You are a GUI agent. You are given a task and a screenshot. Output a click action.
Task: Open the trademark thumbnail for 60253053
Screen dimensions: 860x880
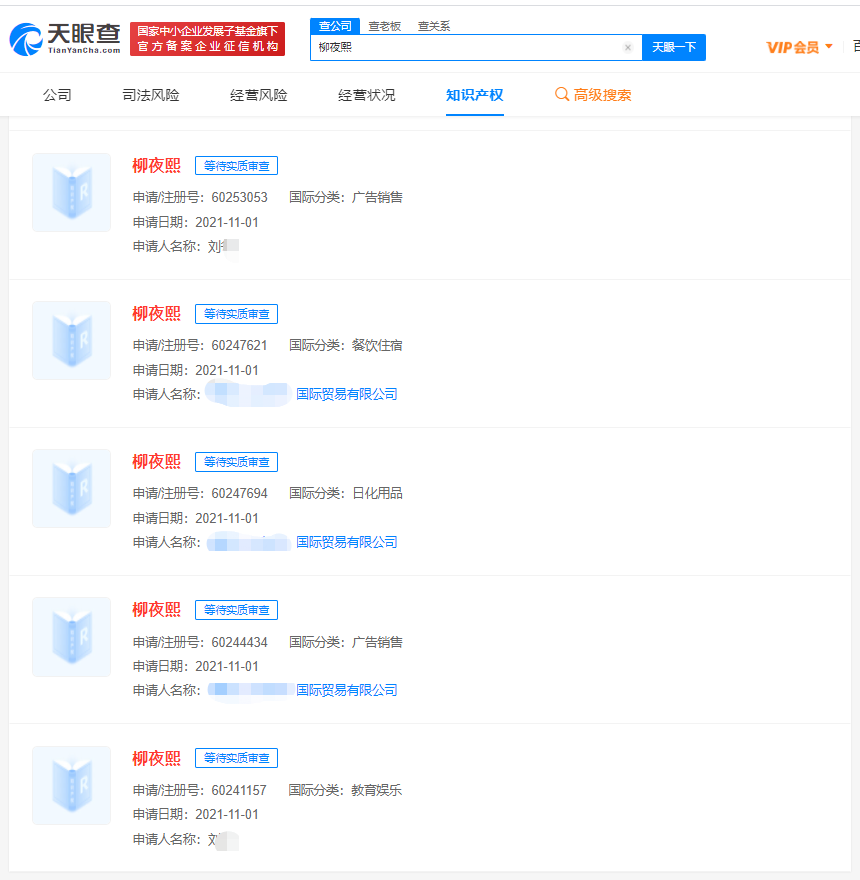click(71, 192)
